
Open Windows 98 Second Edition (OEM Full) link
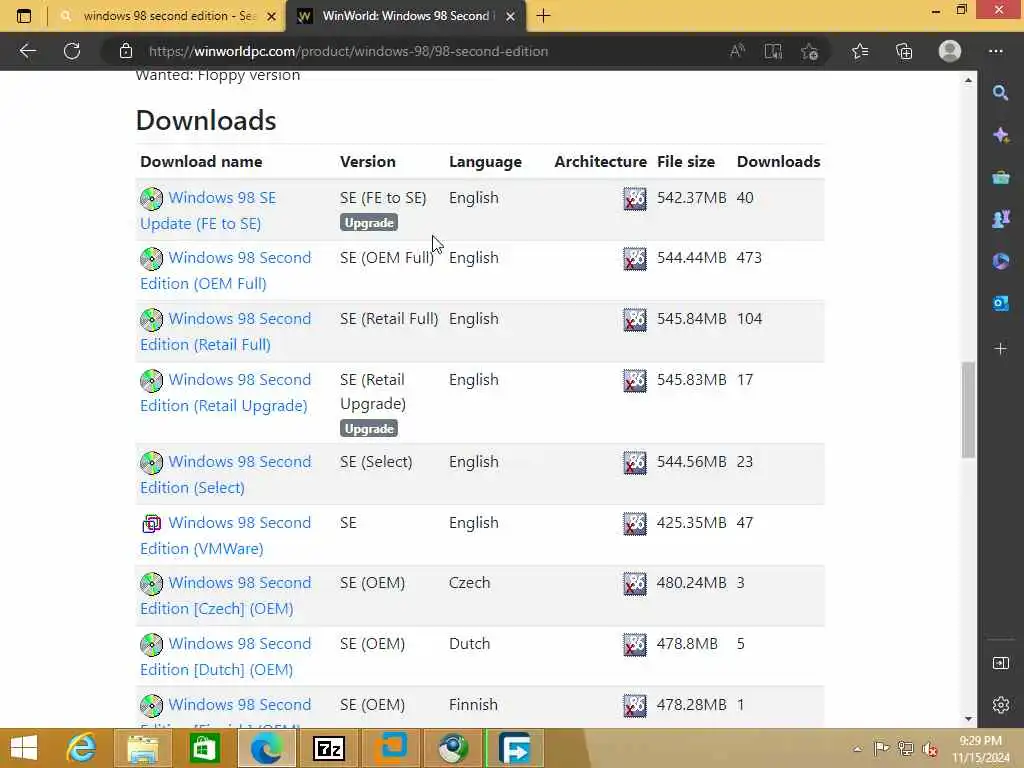pyautogui.click(x=226, y=270)
